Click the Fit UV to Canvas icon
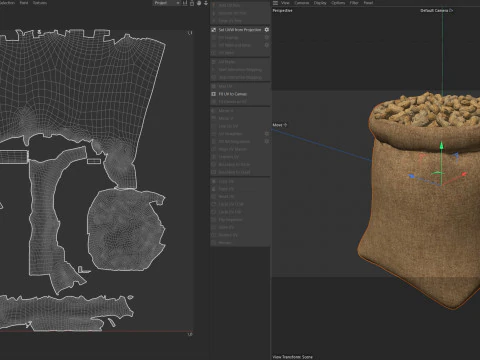This screenshot has width=480, height=360. click(214, 94)
